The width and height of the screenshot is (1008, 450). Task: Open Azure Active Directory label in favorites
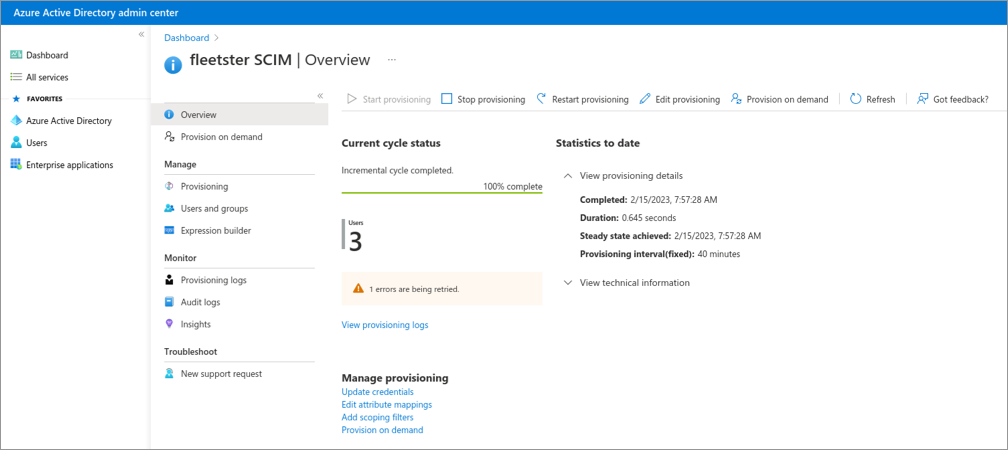(x=69, y=121)
